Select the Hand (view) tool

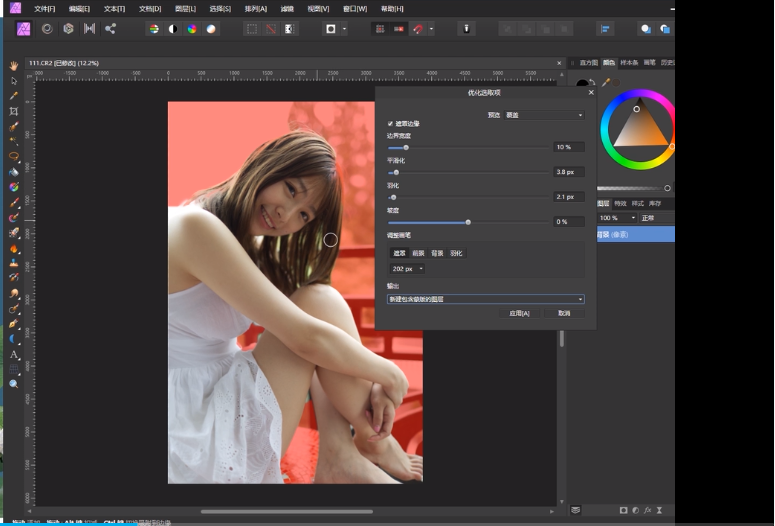[x=13, y=65]
